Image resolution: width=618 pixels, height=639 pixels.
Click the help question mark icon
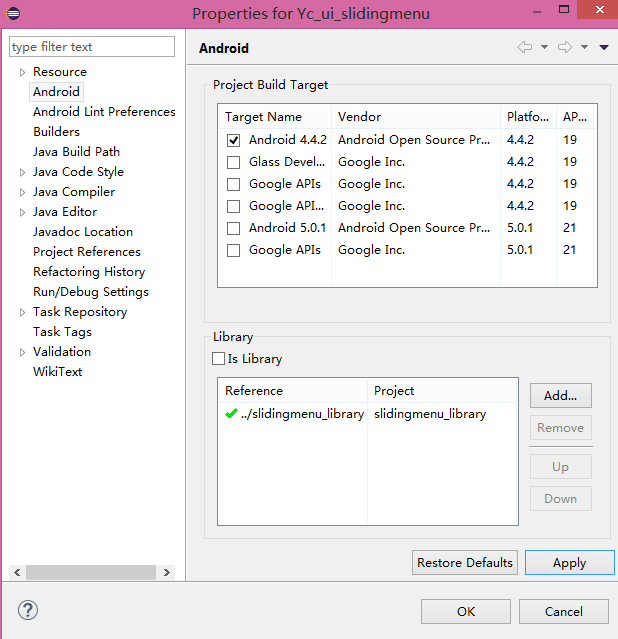pyautogui.click(x=28, y=610)
